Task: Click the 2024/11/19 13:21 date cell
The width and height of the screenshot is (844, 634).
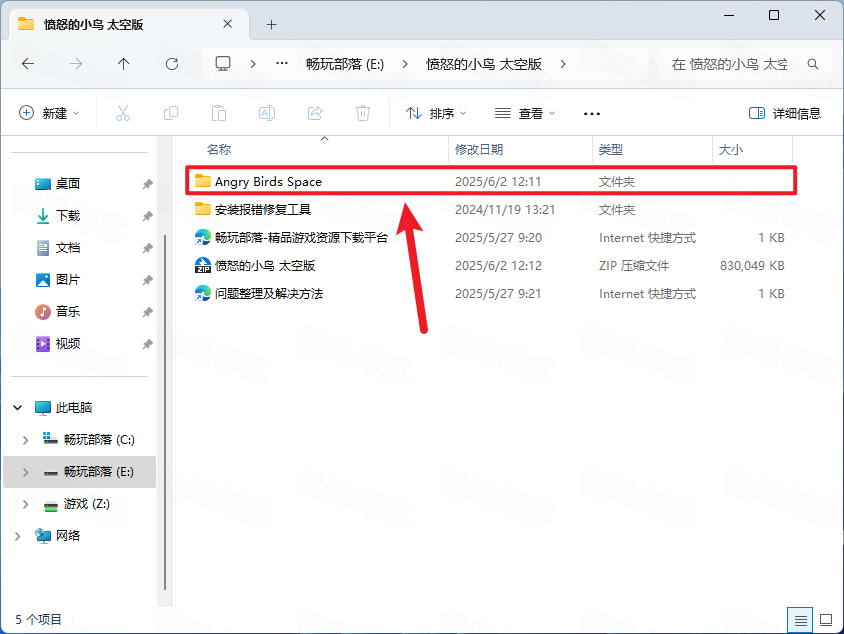Action: [x=505, y=209]
